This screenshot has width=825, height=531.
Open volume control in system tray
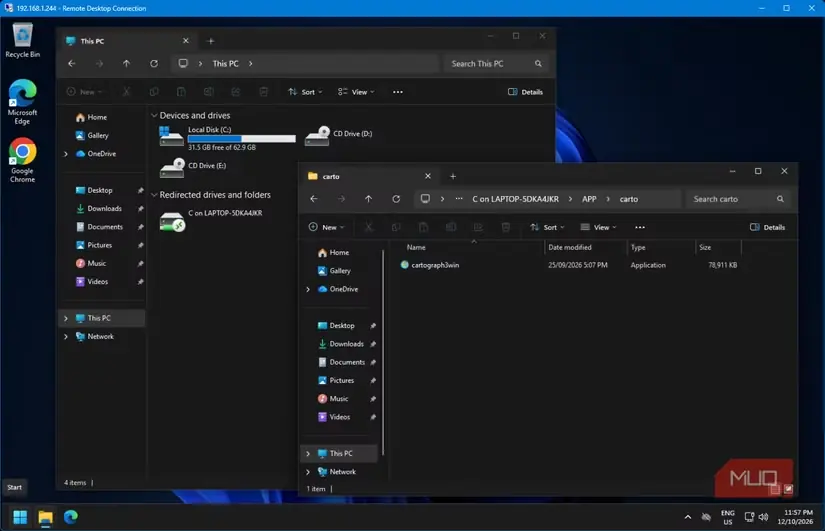pyautogui.click(x=763, y=517)
